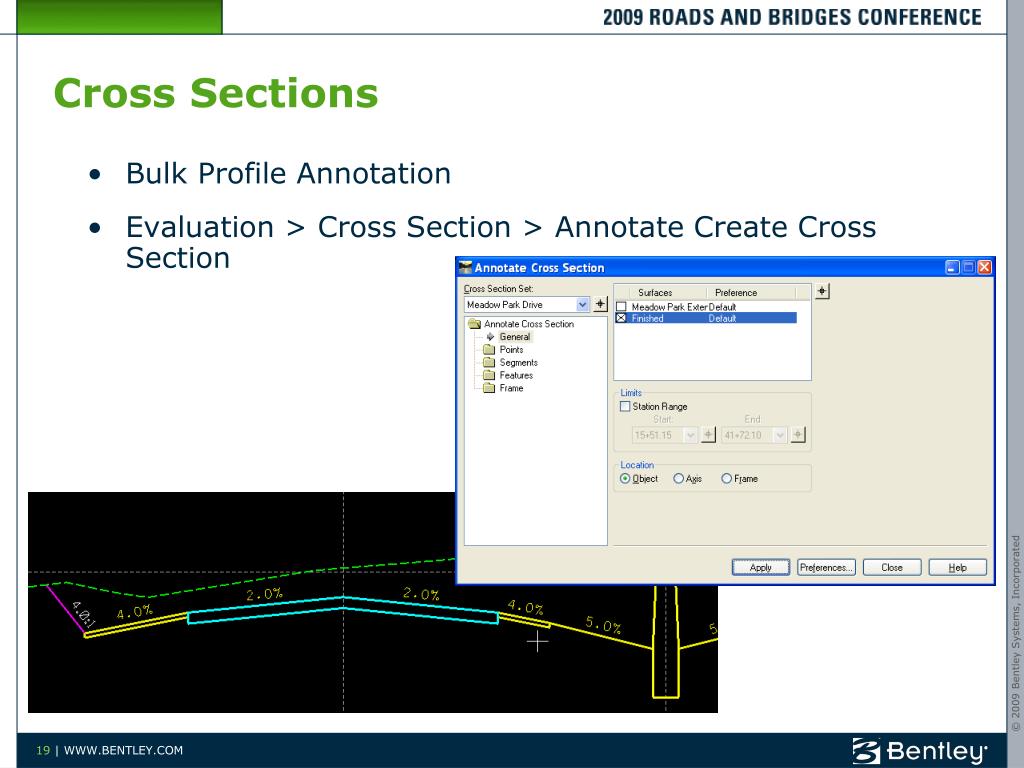Click the Features folder icon in the tree
This screenshot has height=768, width=1024.
[x=489, y=375]
